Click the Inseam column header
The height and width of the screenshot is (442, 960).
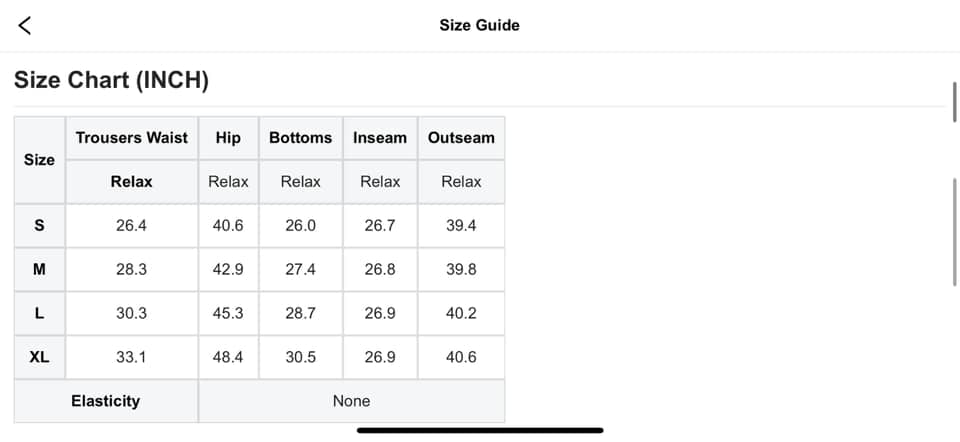pyautogui.click(x=380, y=138)
